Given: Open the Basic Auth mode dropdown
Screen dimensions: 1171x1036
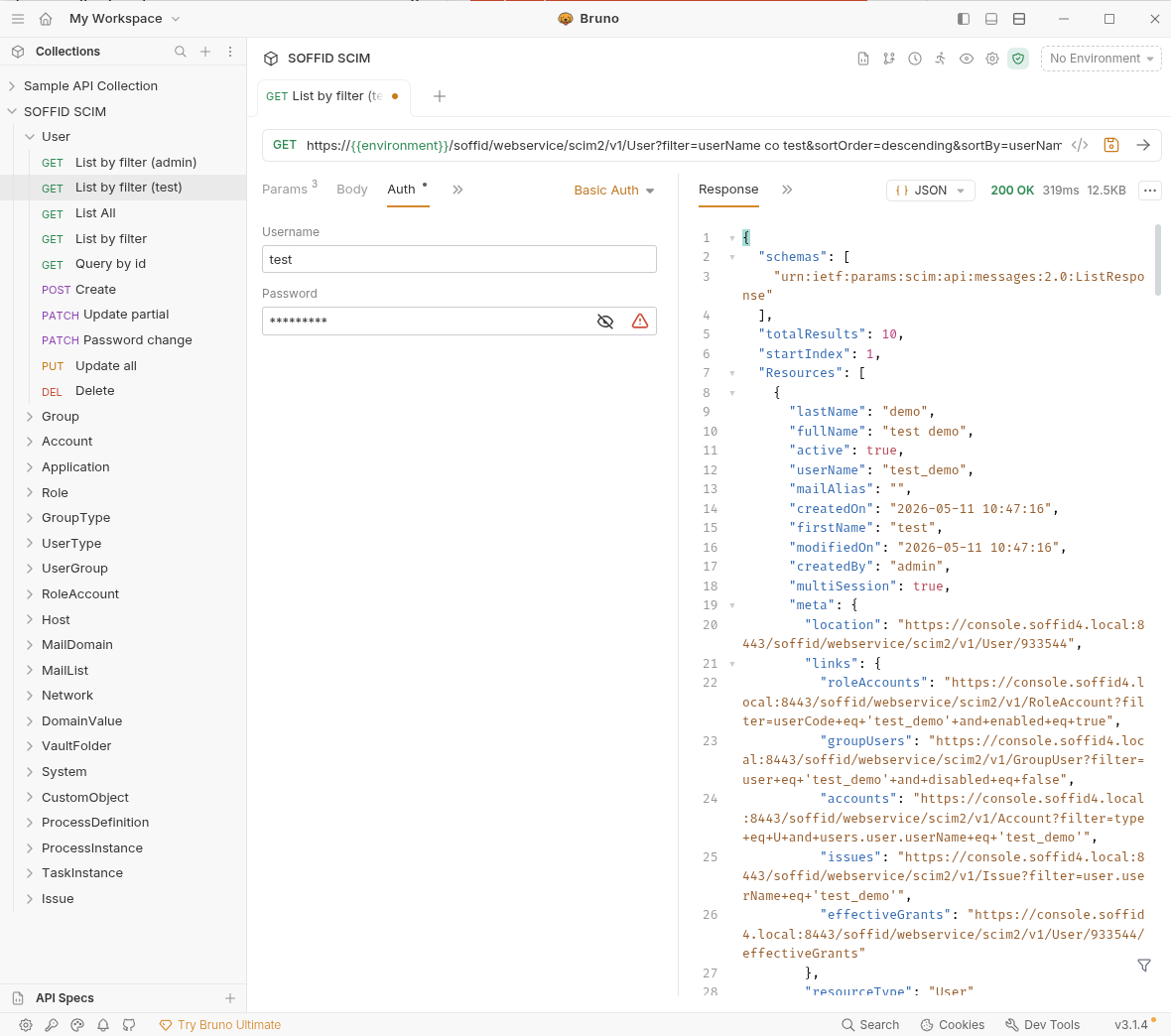Looking at the screenshot, I should pos(614,191).
